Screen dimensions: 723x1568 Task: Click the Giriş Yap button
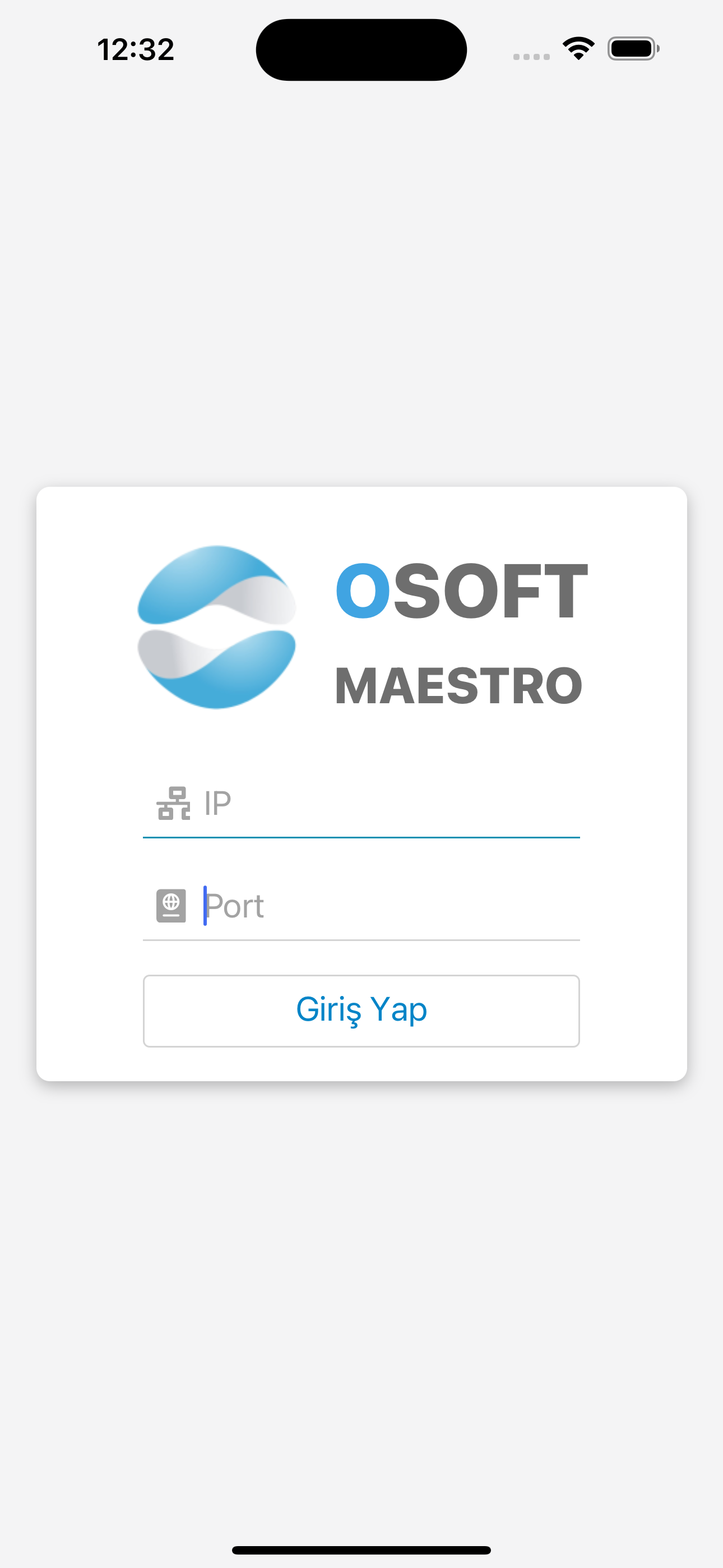[x=361, y=1011]
